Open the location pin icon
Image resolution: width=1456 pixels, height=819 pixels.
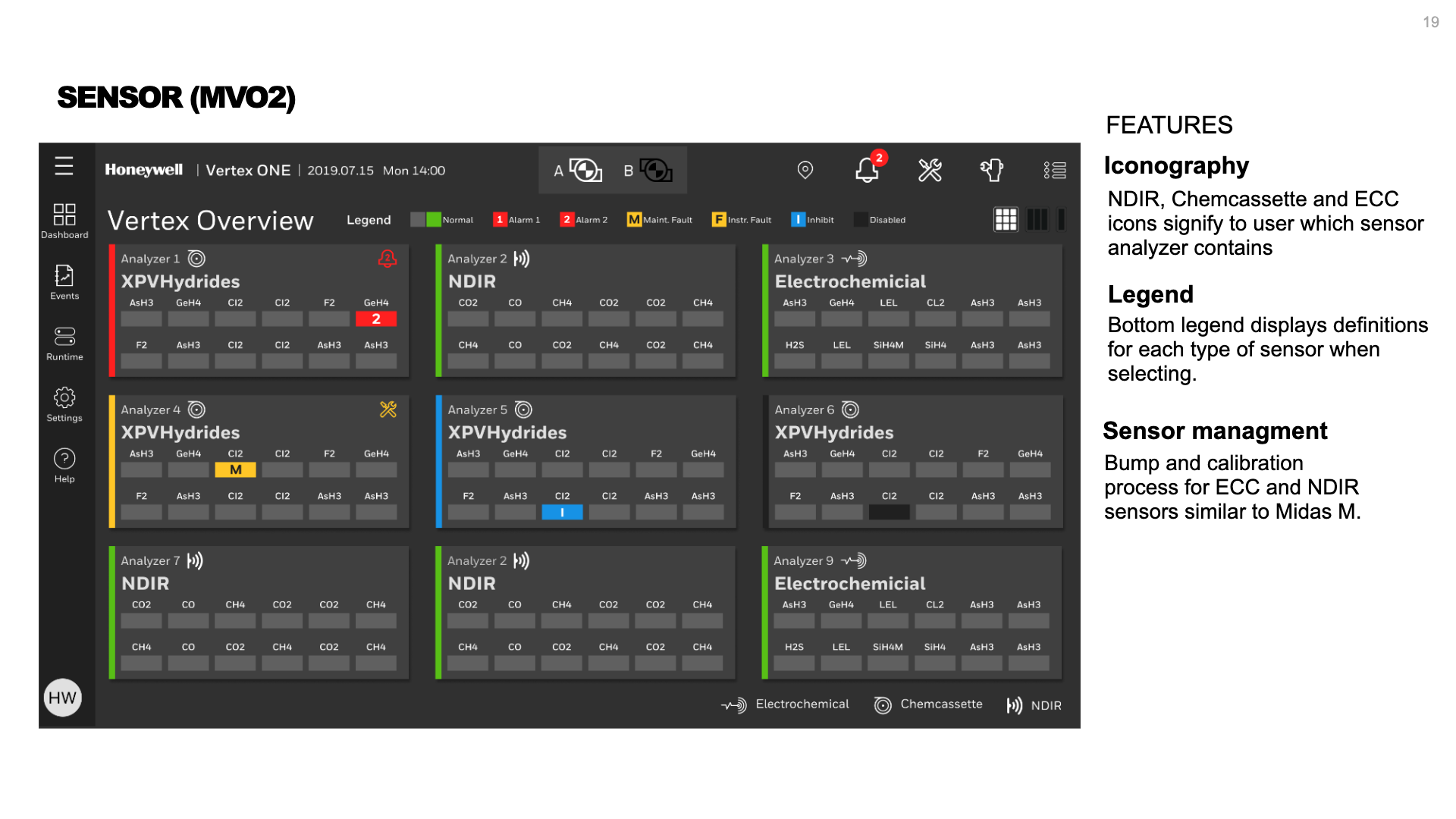point(805,170)
